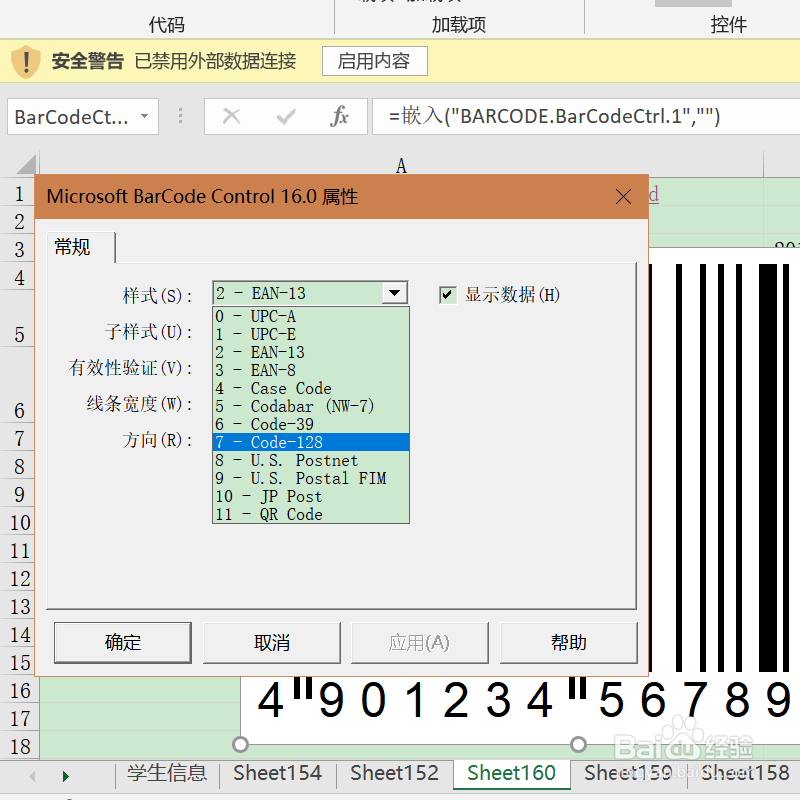
Task: Choose 3 - EAN-8 from style list
Action: (x=311, y=370)
